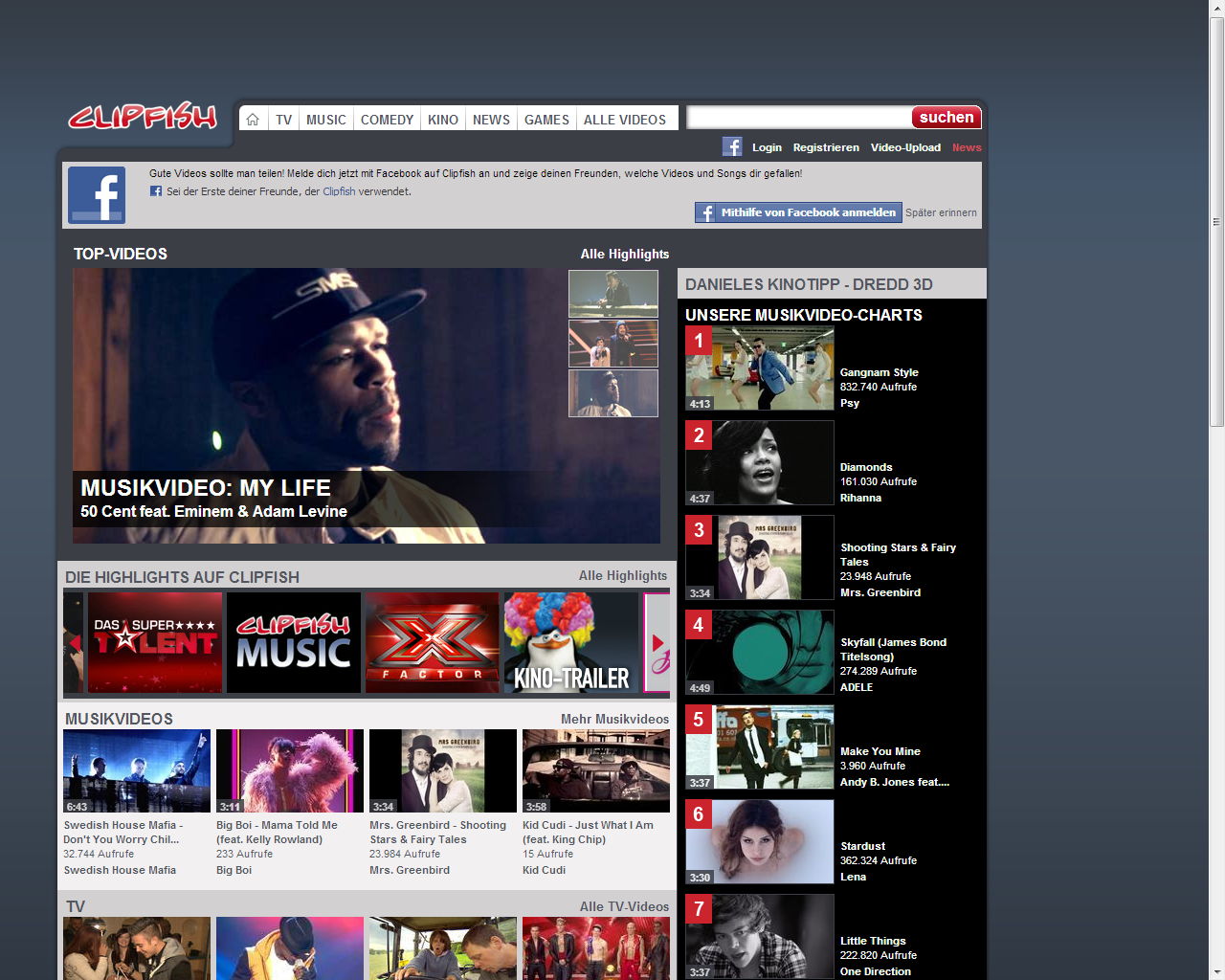The image size is (1225, 980).
Task: Open the COMEDY menu tab
Action: point(387,120)
